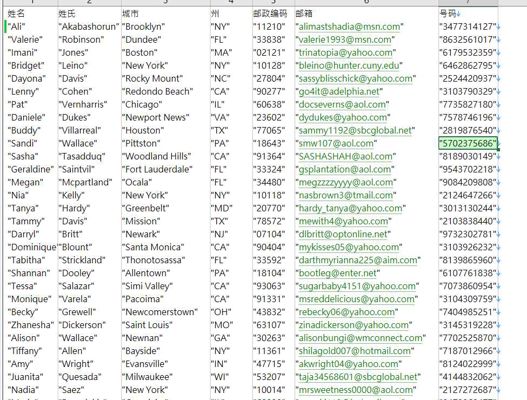
Task: Open the sammy1192@sbcglobal.net link
Action: coord(356,130)
